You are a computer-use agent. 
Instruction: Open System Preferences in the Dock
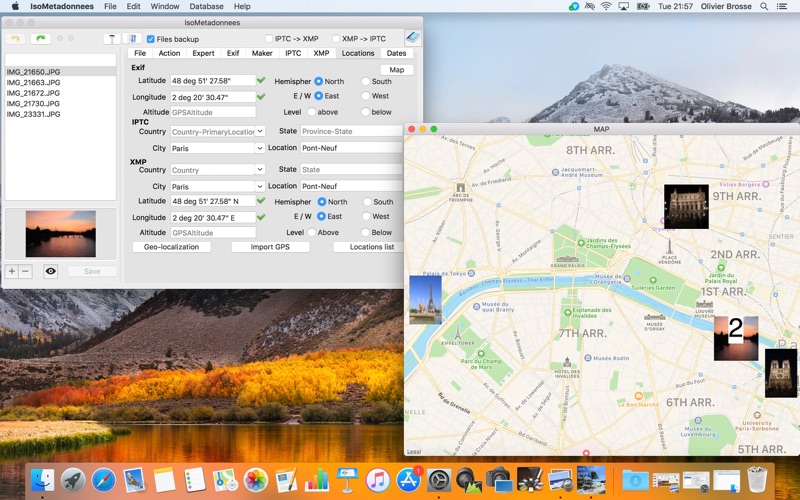click(x=439, y=480)
